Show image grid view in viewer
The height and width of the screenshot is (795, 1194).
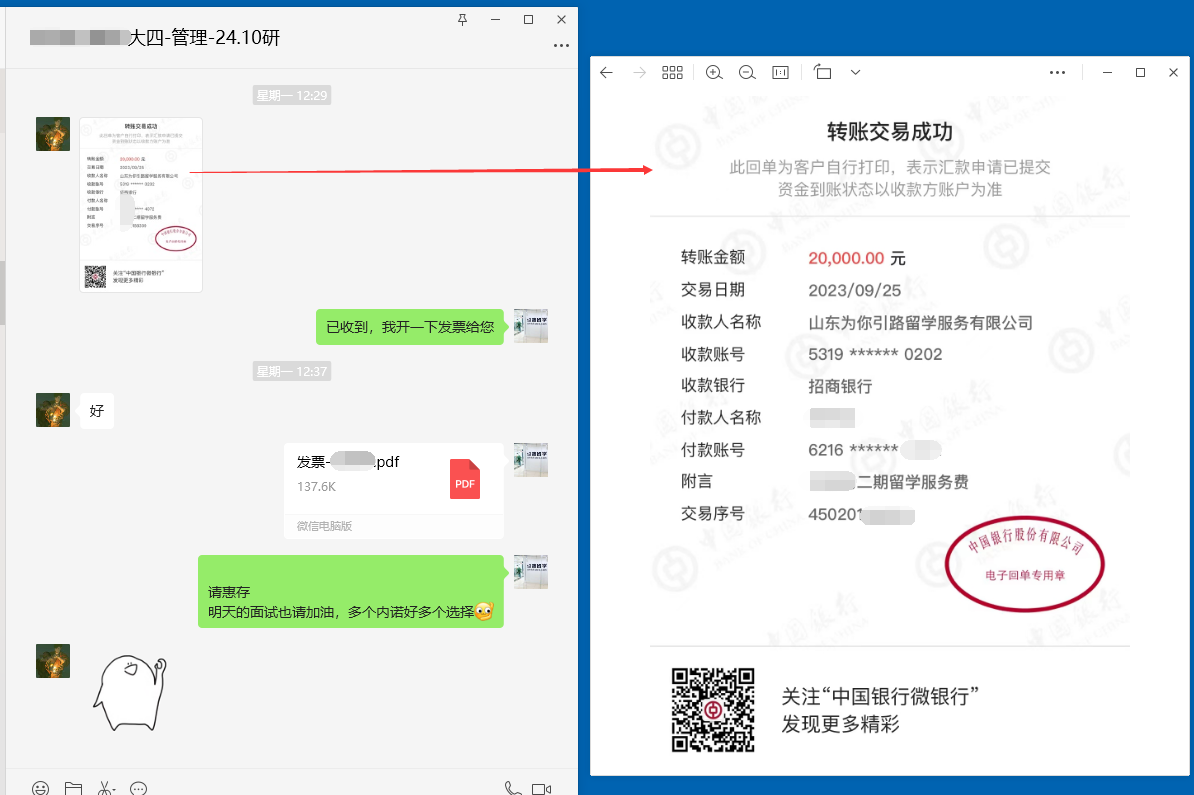672,72
